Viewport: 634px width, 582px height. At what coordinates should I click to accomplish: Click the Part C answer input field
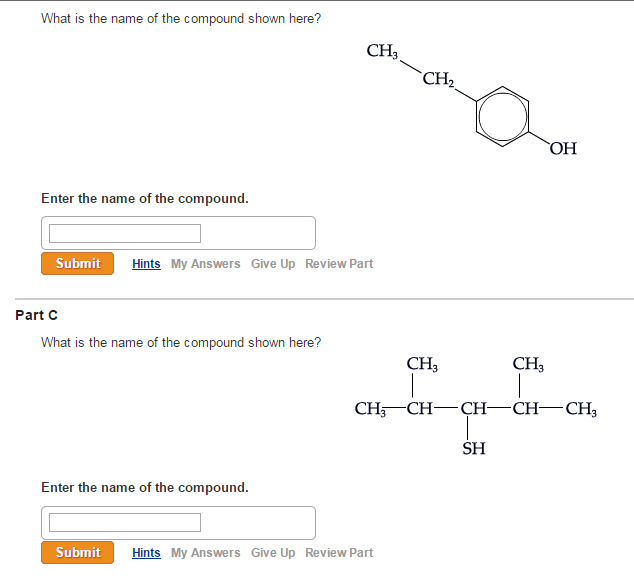click(126, 522)
